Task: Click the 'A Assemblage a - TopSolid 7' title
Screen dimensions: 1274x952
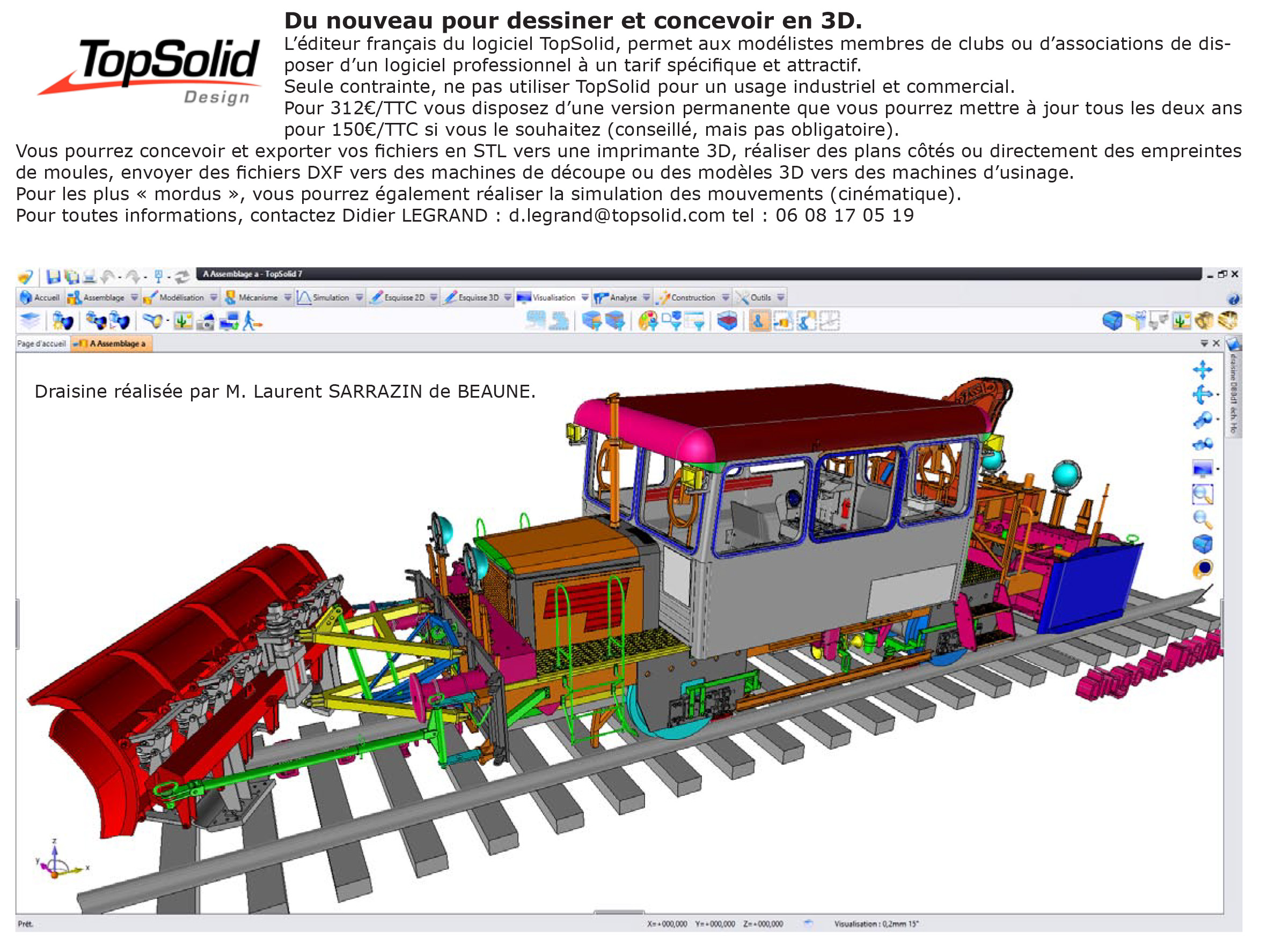Action: point(252,274)
